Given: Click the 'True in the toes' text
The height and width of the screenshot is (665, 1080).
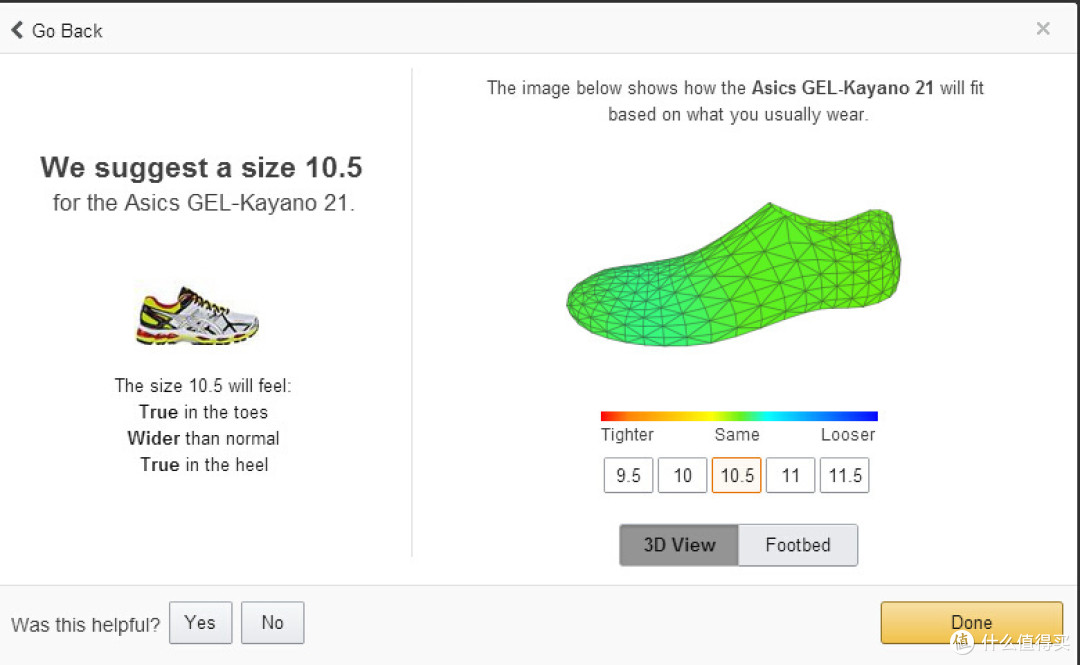Looking at the screenshot, I should click(x=203, y=412).
